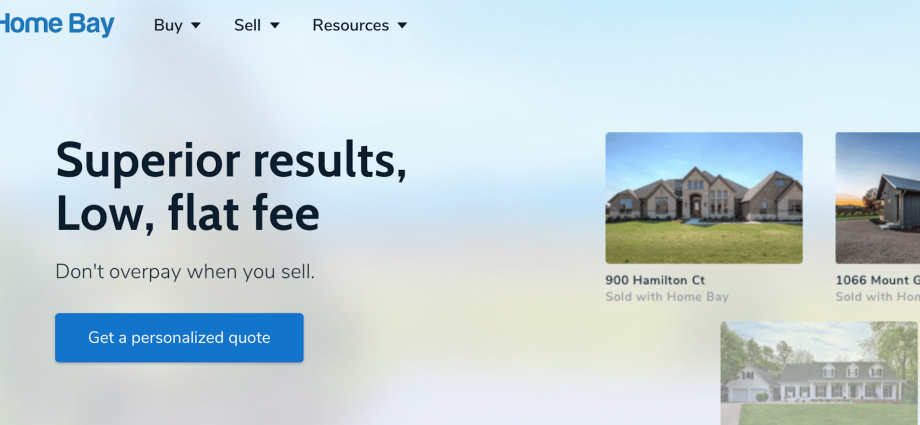Click Get a personalized quote button
920x425 pixels.
click(179, 338)
